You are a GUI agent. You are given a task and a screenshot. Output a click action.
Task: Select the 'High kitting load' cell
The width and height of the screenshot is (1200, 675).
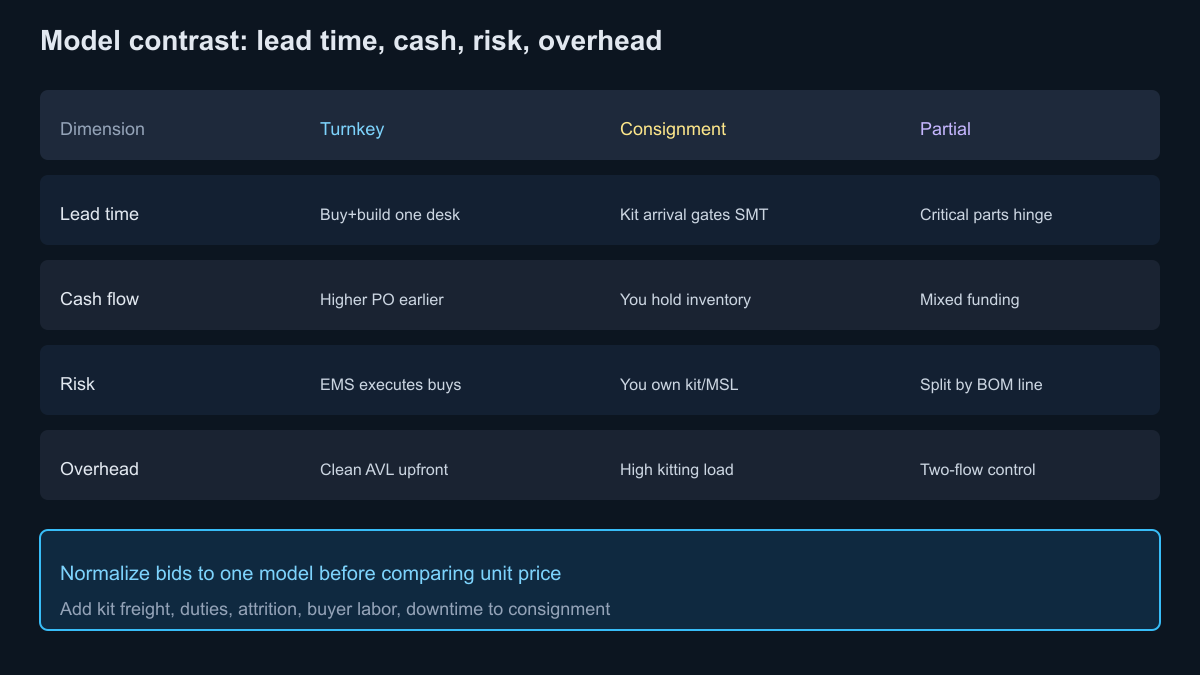point(677,469)
